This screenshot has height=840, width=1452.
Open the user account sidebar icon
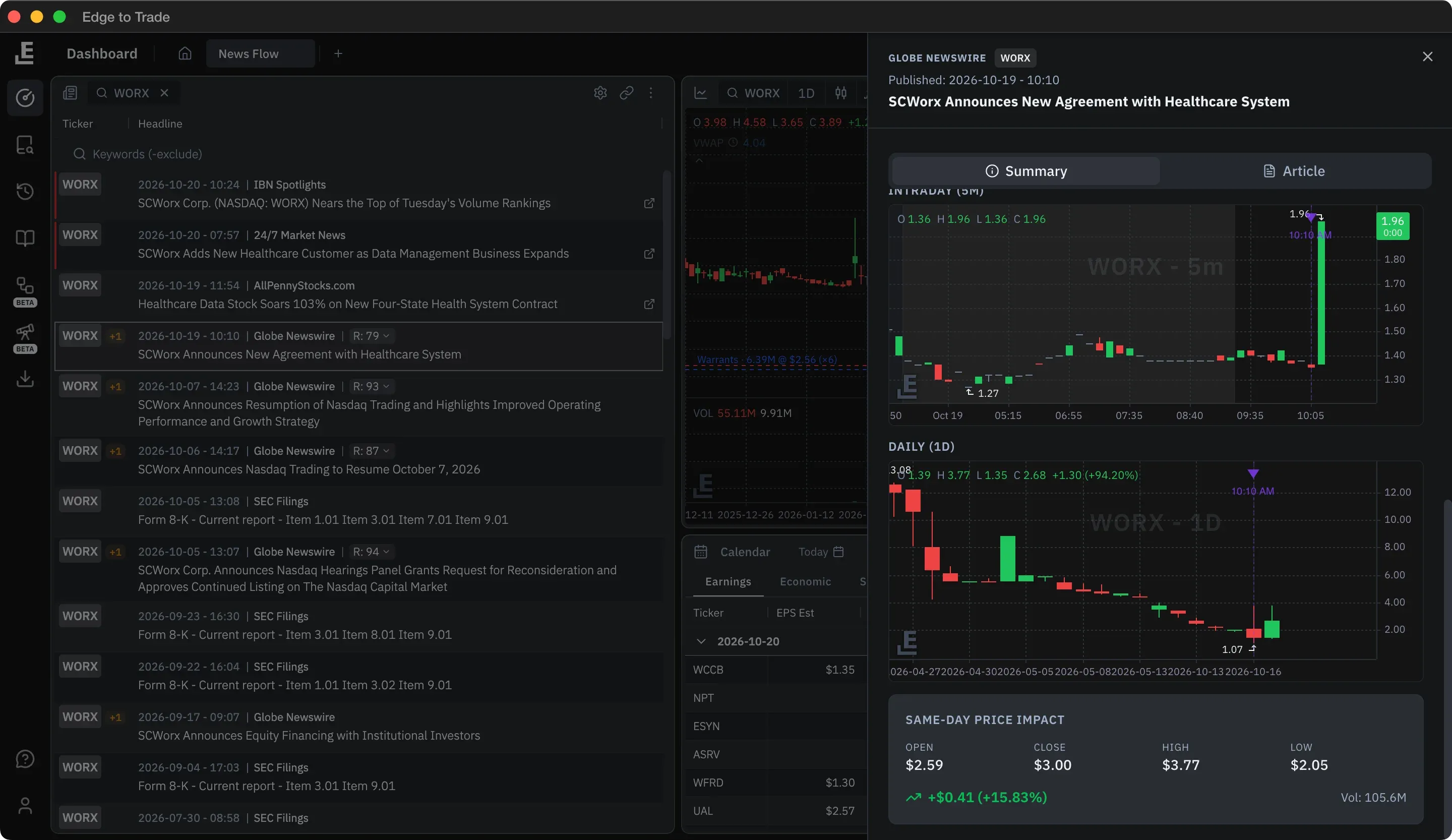point(25,805)
